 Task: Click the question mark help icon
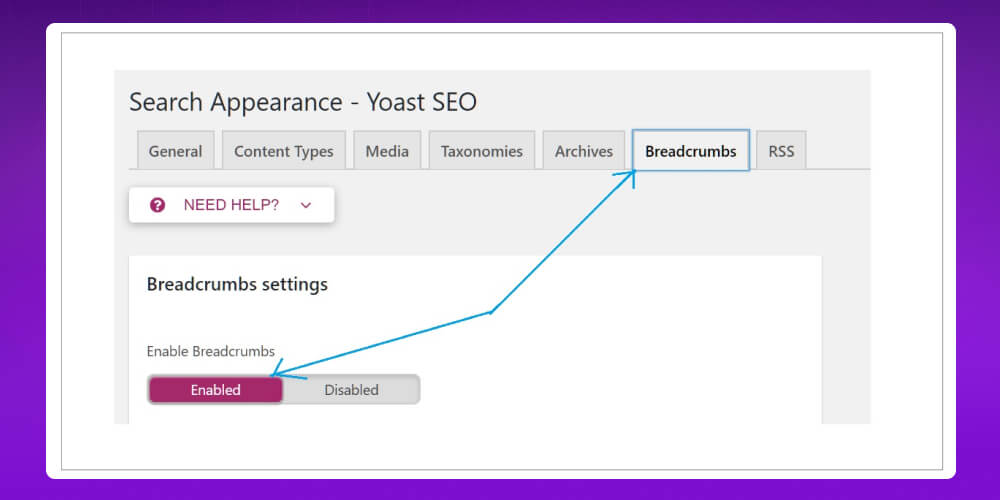158,205
